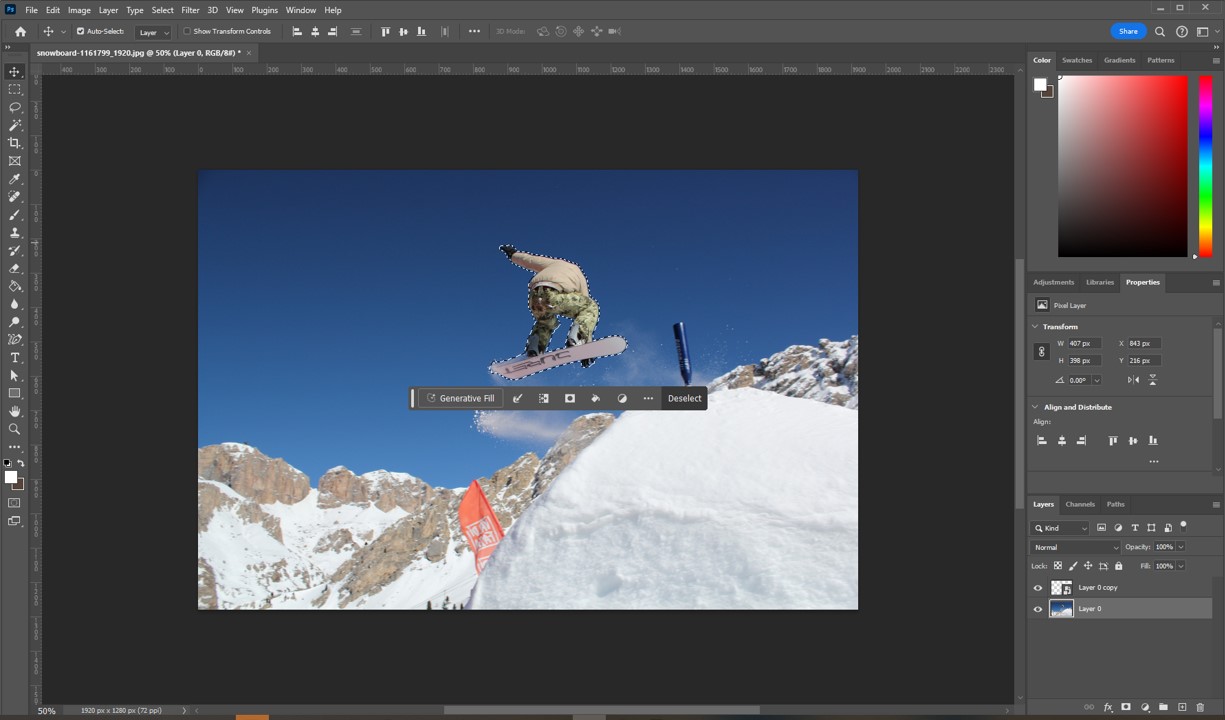Select the History Brush tool
Screen dimensions: 1225x720
coord(14,250)
